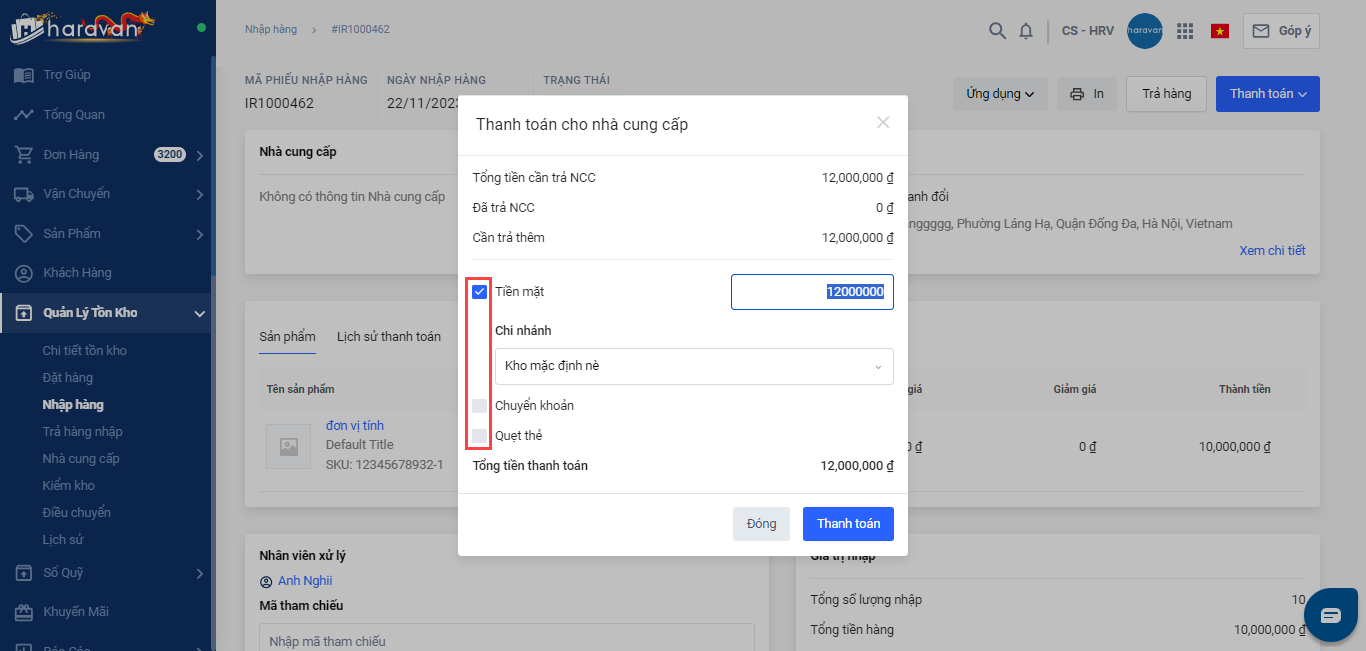Click the search magnifier icon
The image size is (1366, 651).
[x=997, y=31]
